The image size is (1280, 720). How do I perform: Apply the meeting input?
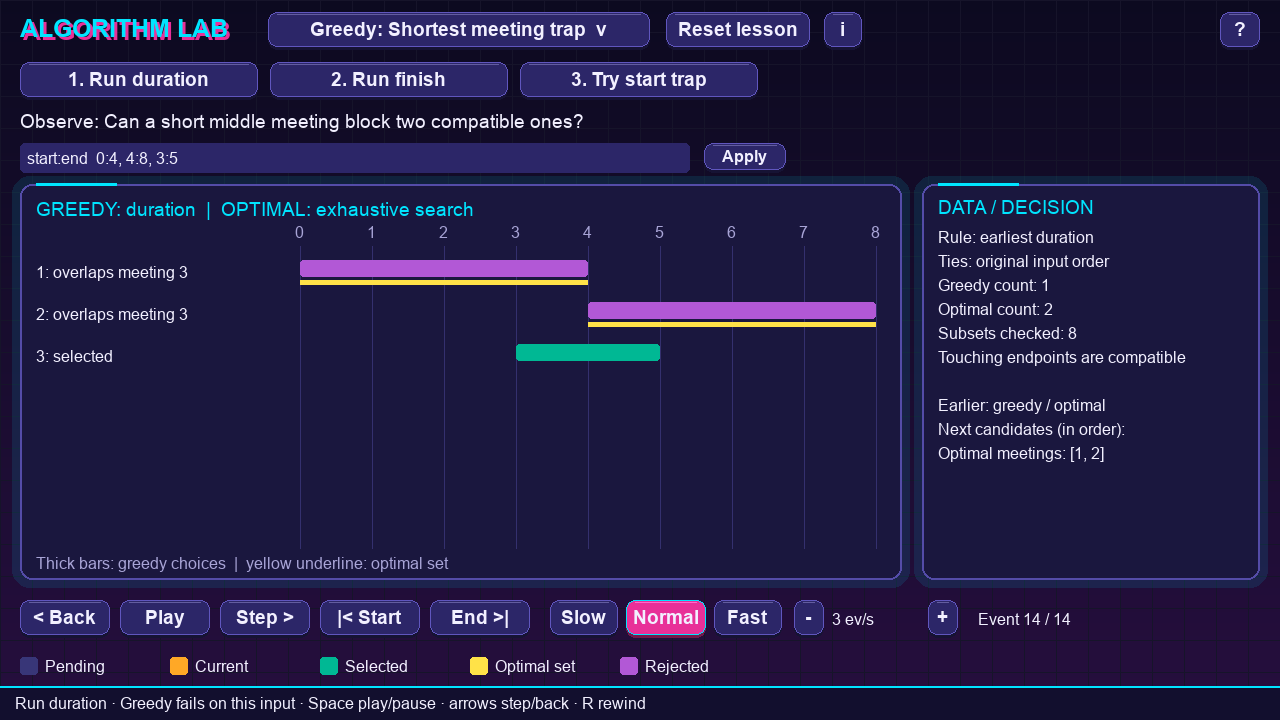(x=744, y=157)
